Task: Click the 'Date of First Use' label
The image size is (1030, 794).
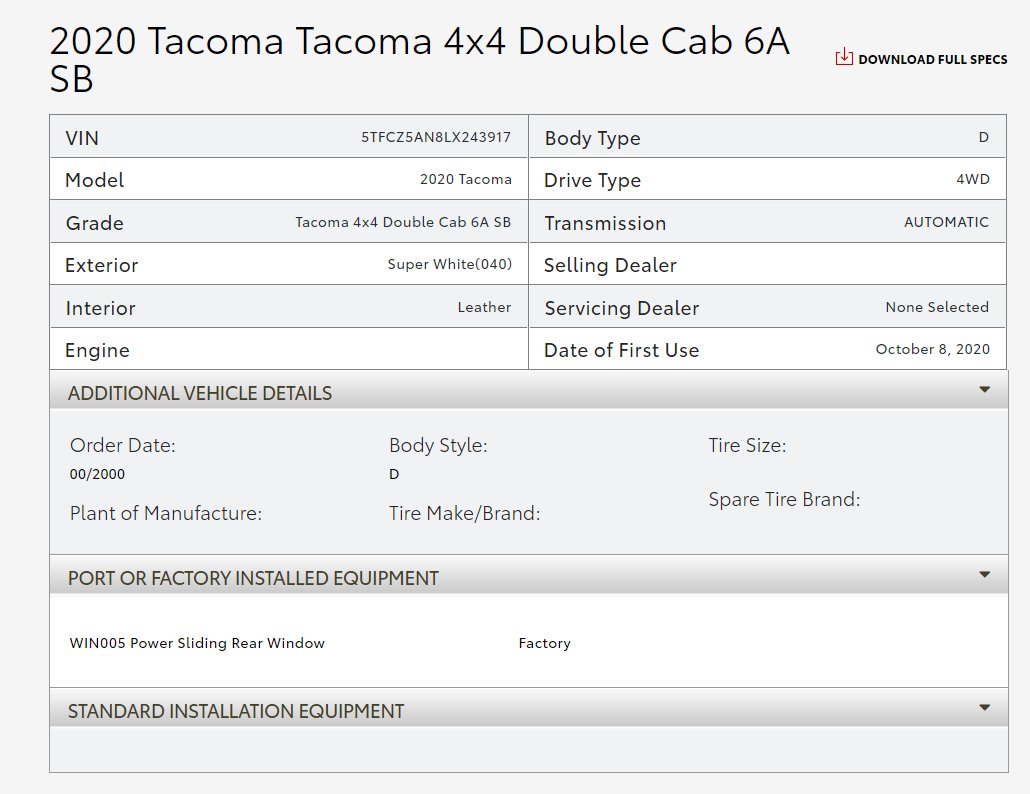Action: click(621, 350)
